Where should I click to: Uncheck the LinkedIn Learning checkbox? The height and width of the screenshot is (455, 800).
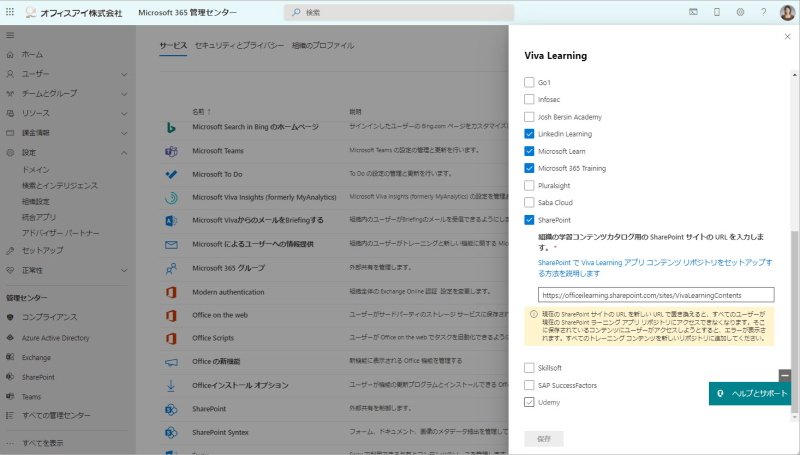[x=529, y=134]
